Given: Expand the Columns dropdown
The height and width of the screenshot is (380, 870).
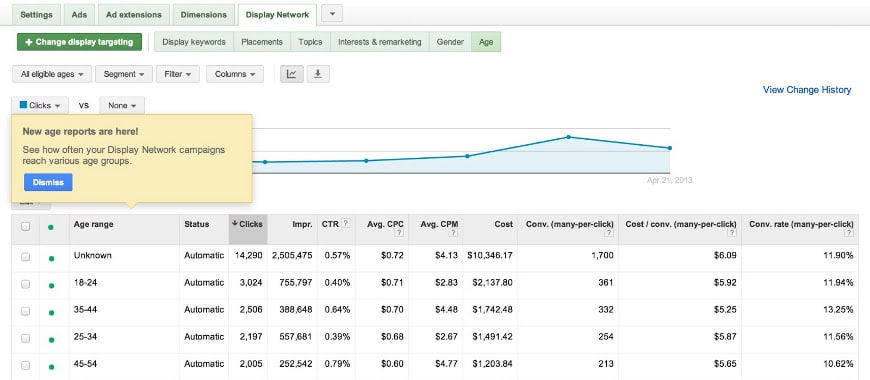Looking at the screenshot, I should point(235,74).
